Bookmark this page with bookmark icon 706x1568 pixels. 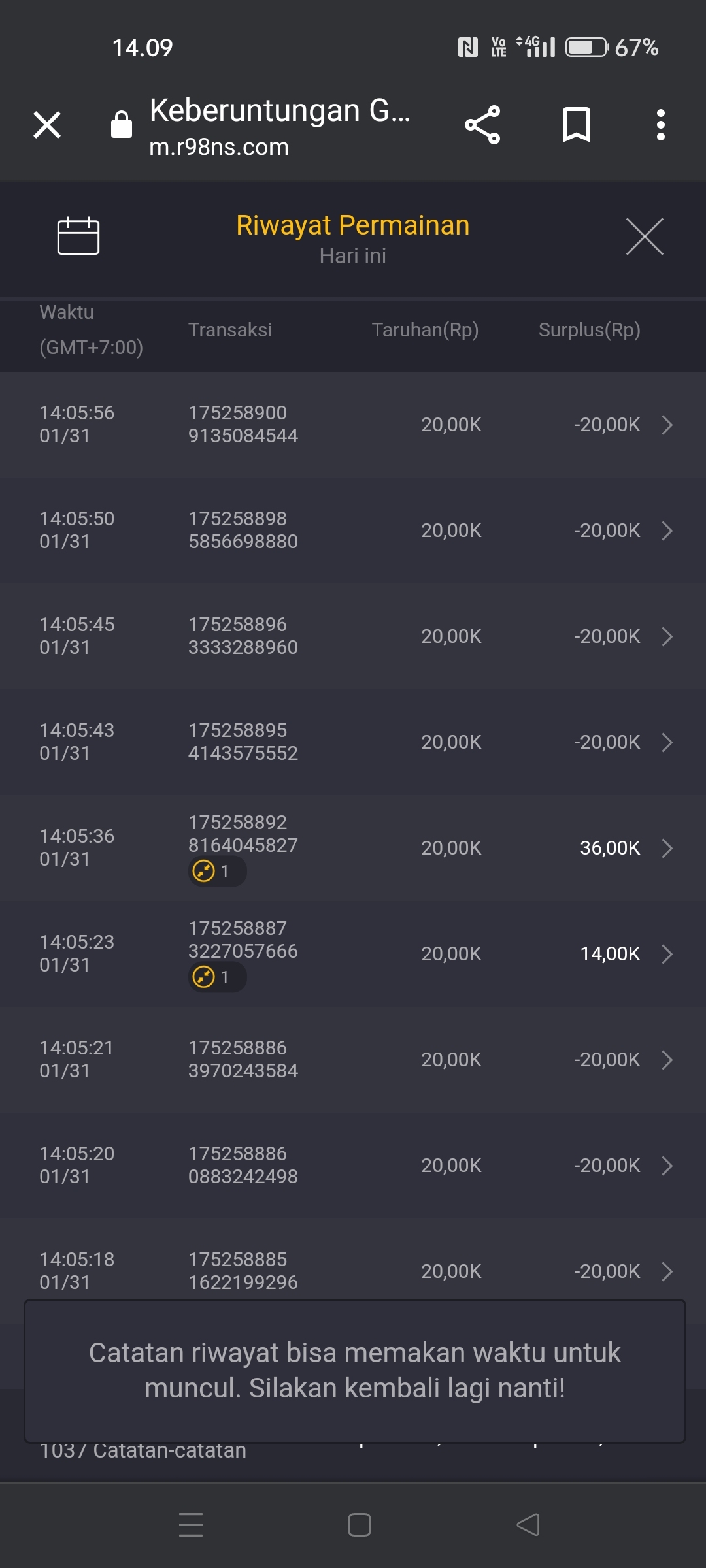(576, 125)
